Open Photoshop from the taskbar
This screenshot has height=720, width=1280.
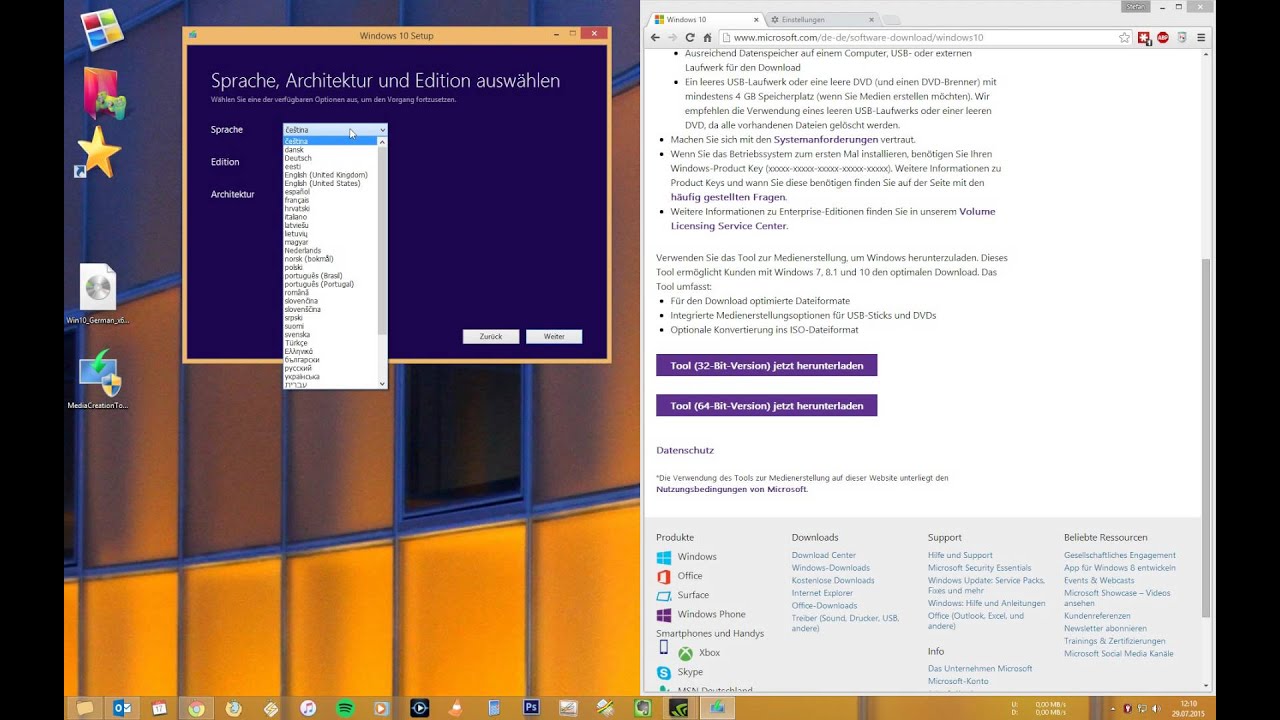[532, 708]
